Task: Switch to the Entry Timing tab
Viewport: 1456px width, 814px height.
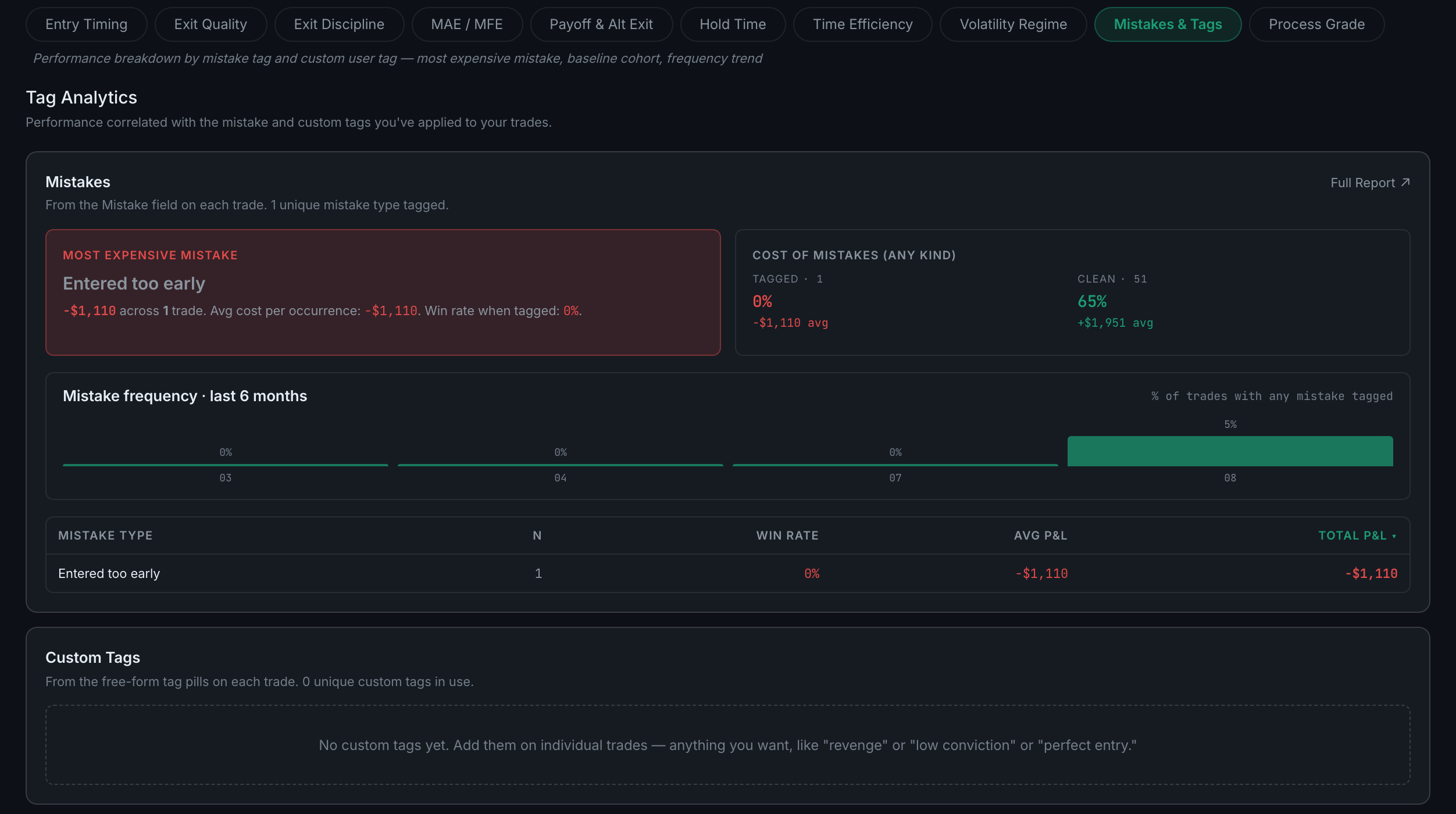Action: [87, 24]
